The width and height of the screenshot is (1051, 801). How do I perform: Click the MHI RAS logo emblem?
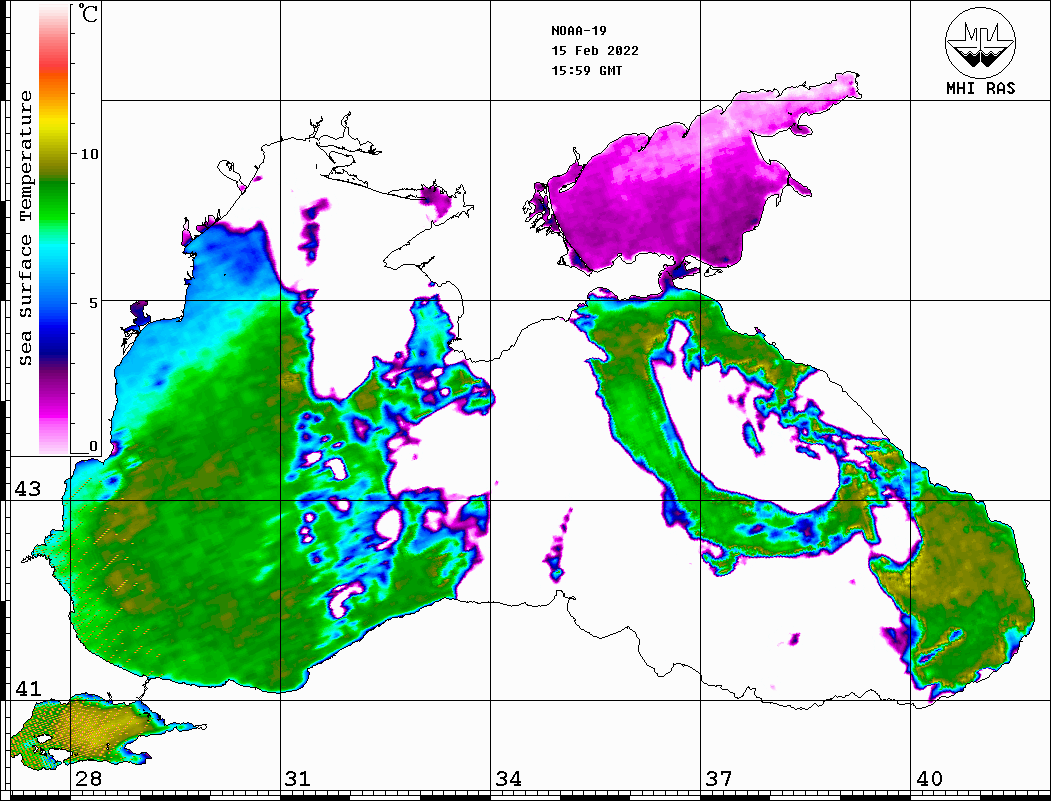coord(980,42)
